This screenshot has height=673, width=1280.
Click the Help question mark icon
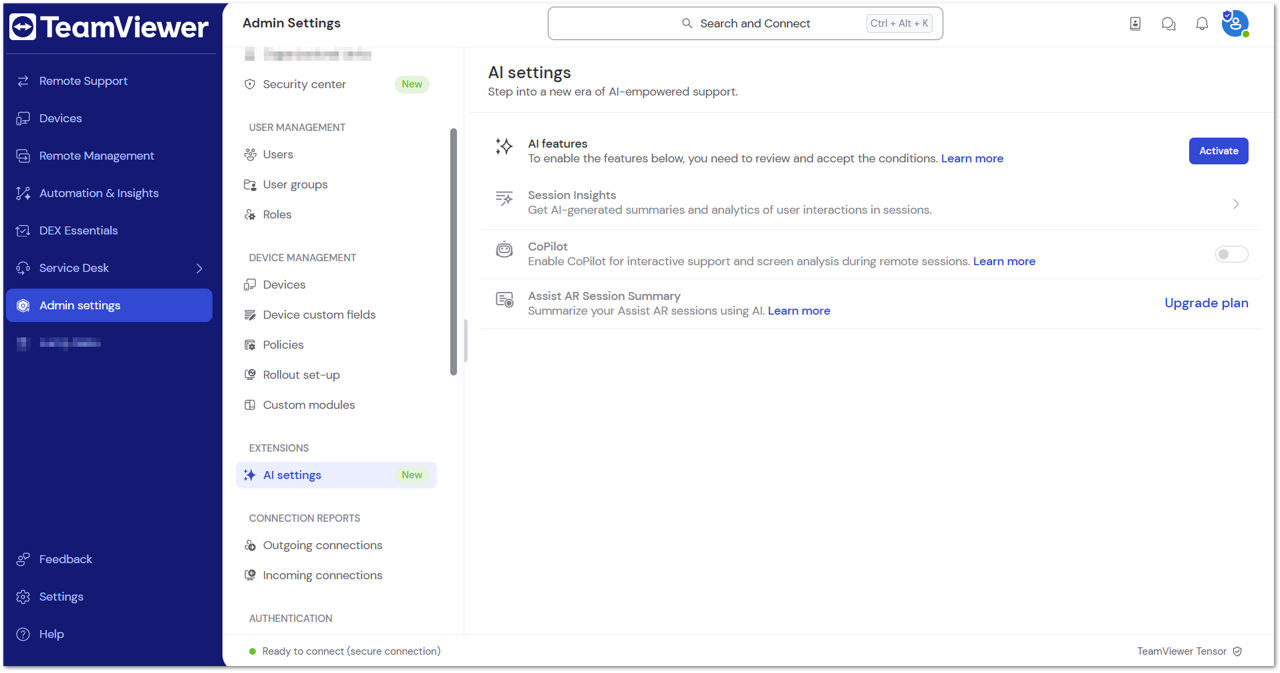pyautogui.click(x=23, y=634)
